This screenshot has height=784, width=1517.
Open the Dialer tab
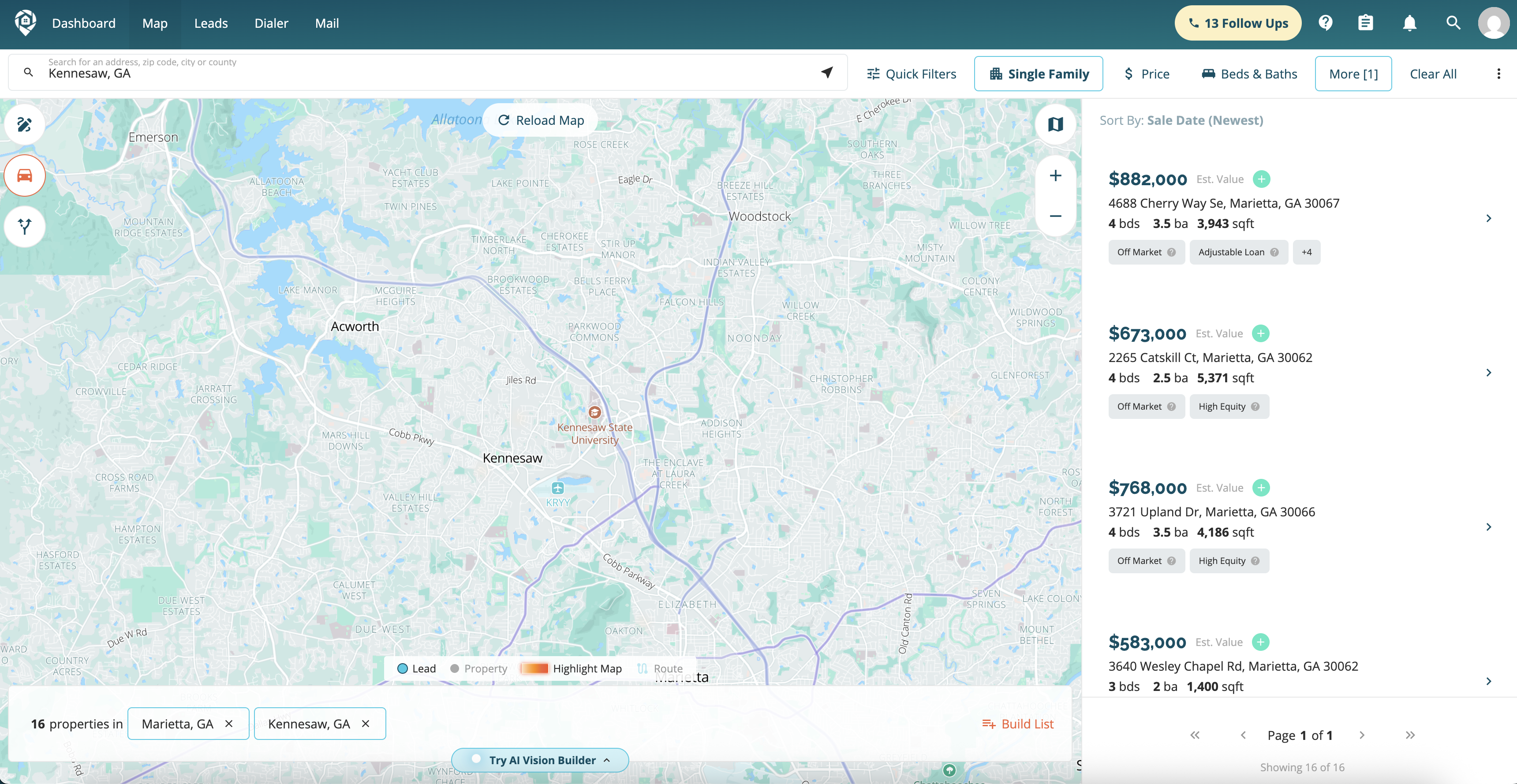click(x=272, y=23)
